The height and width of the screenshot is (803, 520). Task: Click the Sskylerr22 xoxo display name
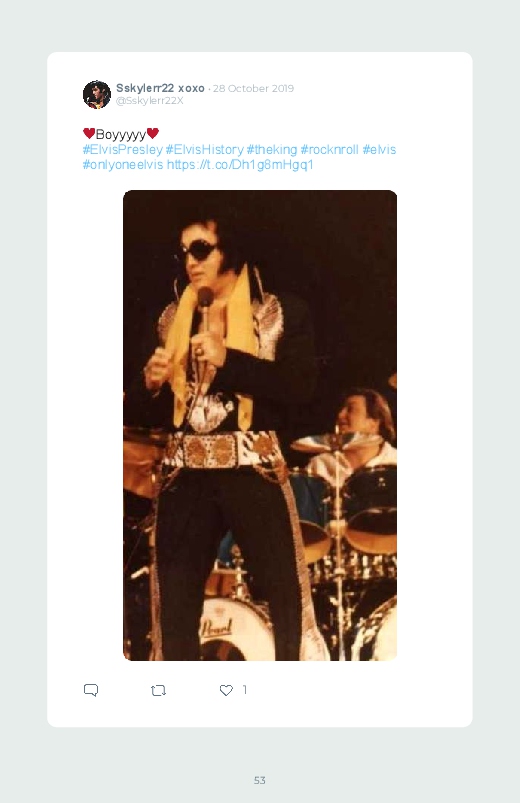click(x=160, y=88)
